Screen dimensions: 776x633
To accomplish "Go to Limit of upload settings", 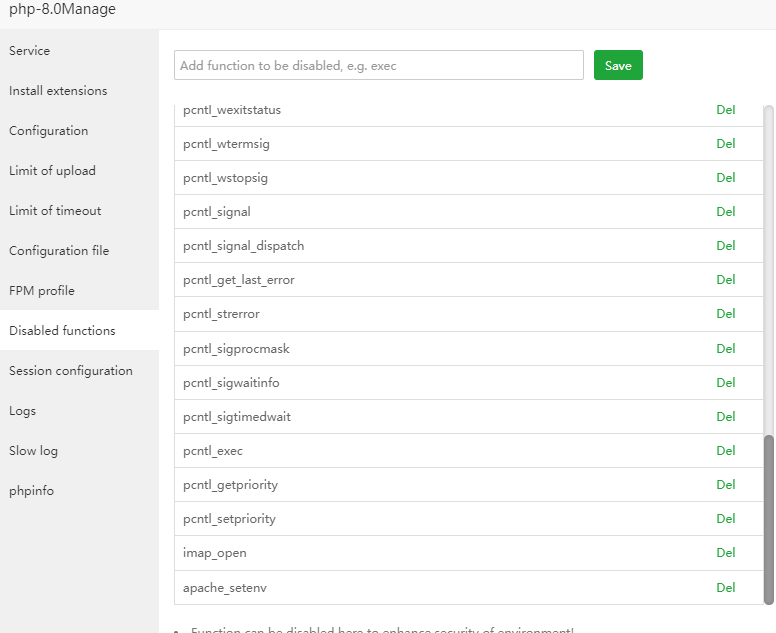I will point(53,171).
